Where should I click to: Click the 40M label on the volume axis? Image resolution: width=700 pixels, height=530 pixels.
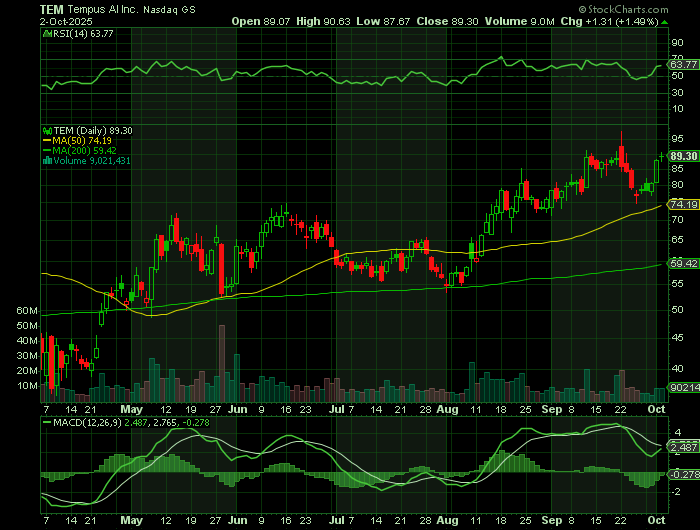(x=27, y=341)
